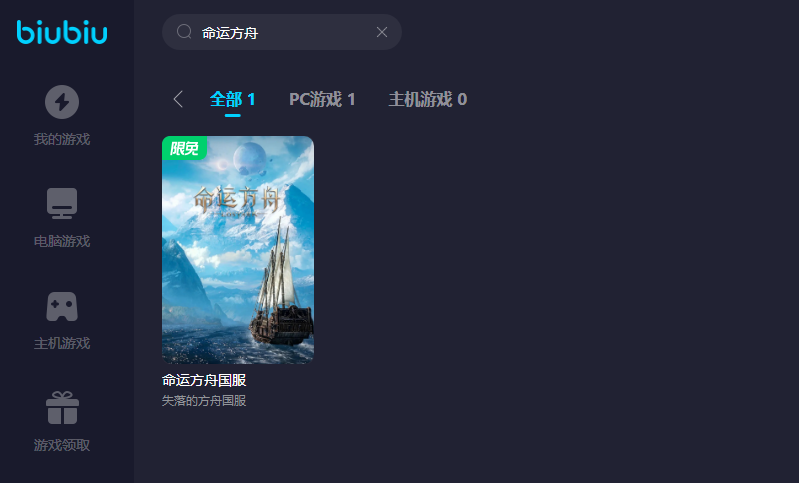Select the 主机游戏 sidebar label
Viewport: 799px width, 483px height.
62,343
